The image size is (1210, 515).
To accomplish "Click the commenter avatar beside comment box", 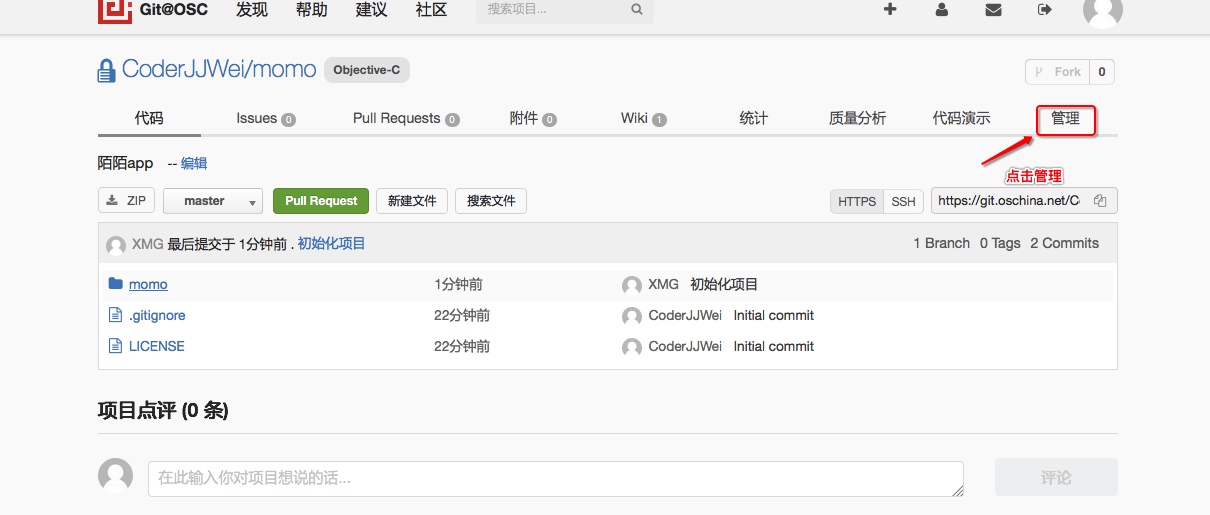I will pos(115,475).
